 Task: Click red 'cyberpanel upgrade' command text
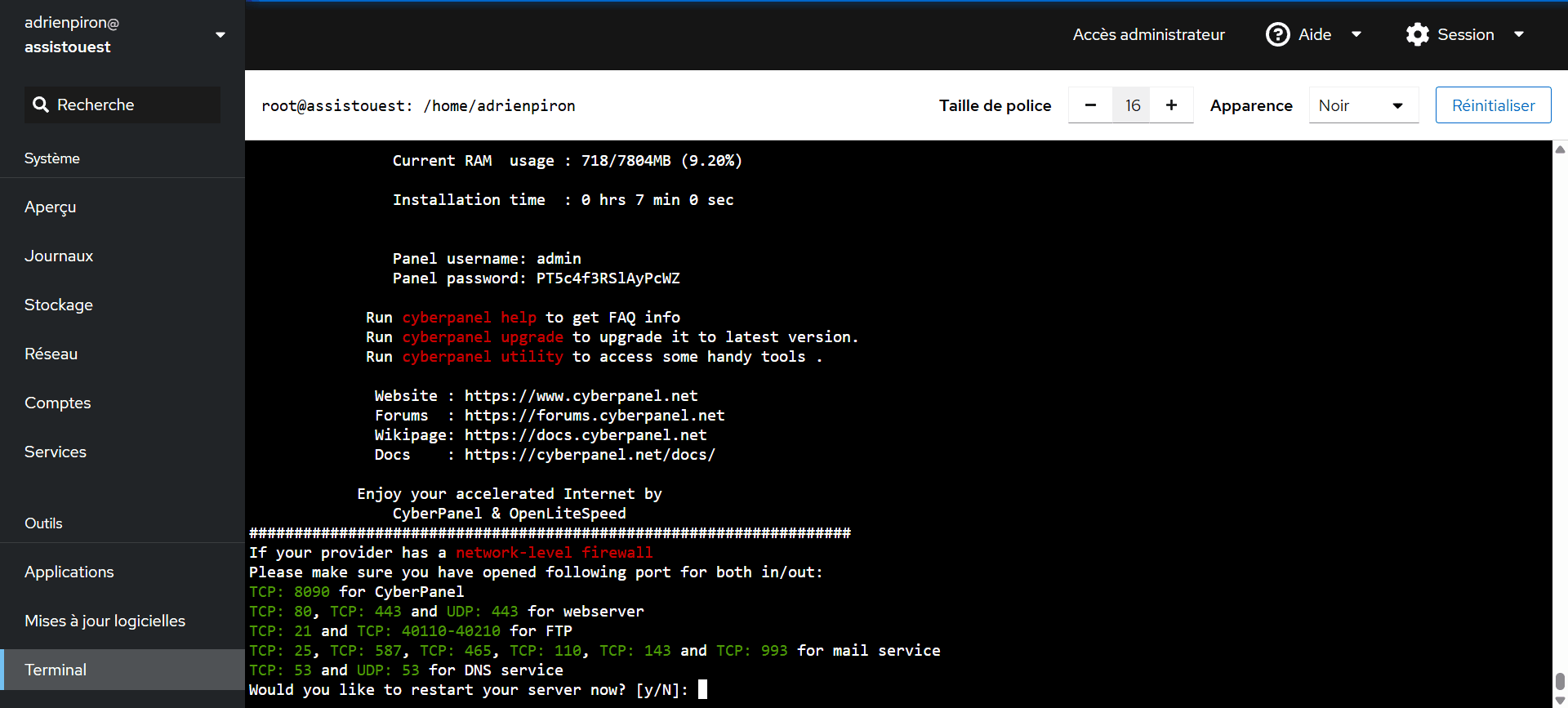tap(483, 337)
